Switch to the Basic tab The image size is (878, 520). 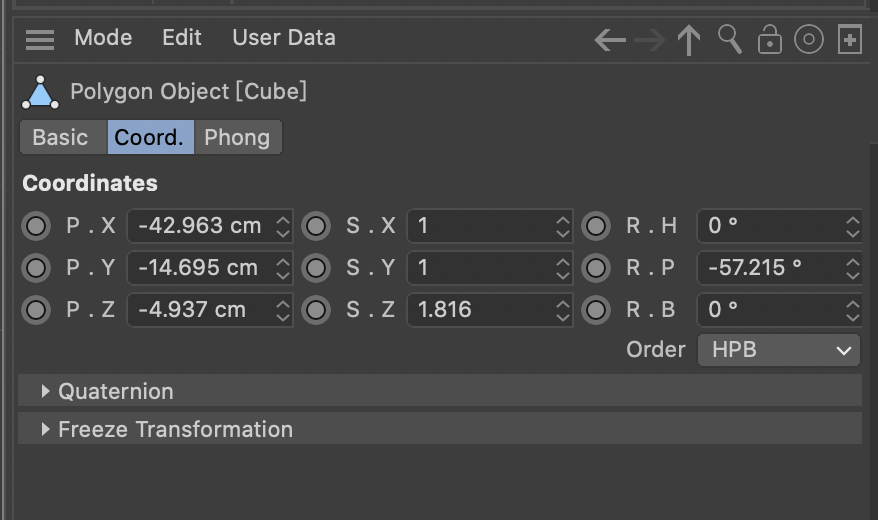(x=60, y=137)
